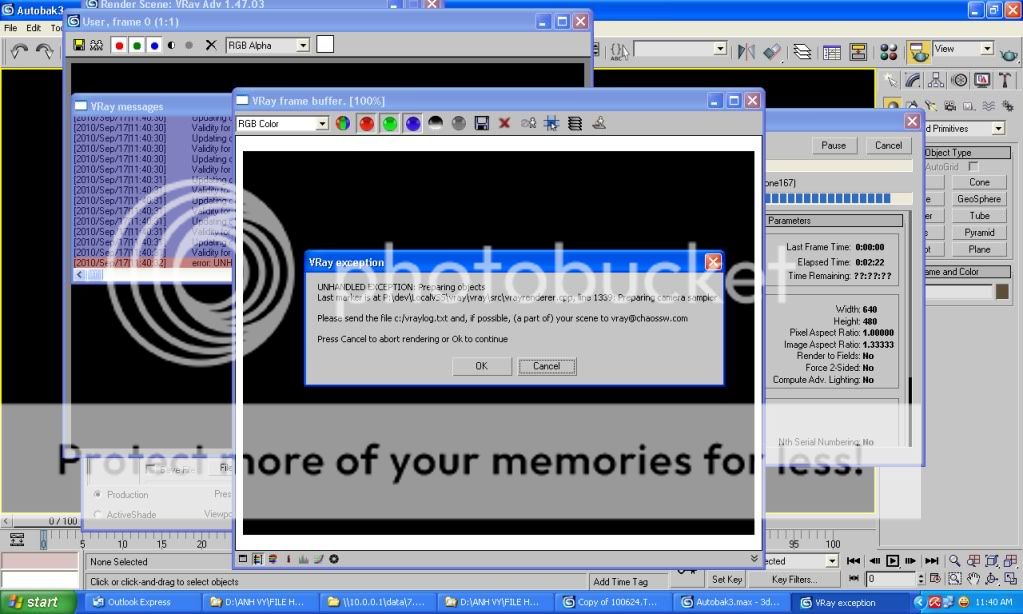Click the clone window binoculars icon in User frame window

tap(97, 45)
